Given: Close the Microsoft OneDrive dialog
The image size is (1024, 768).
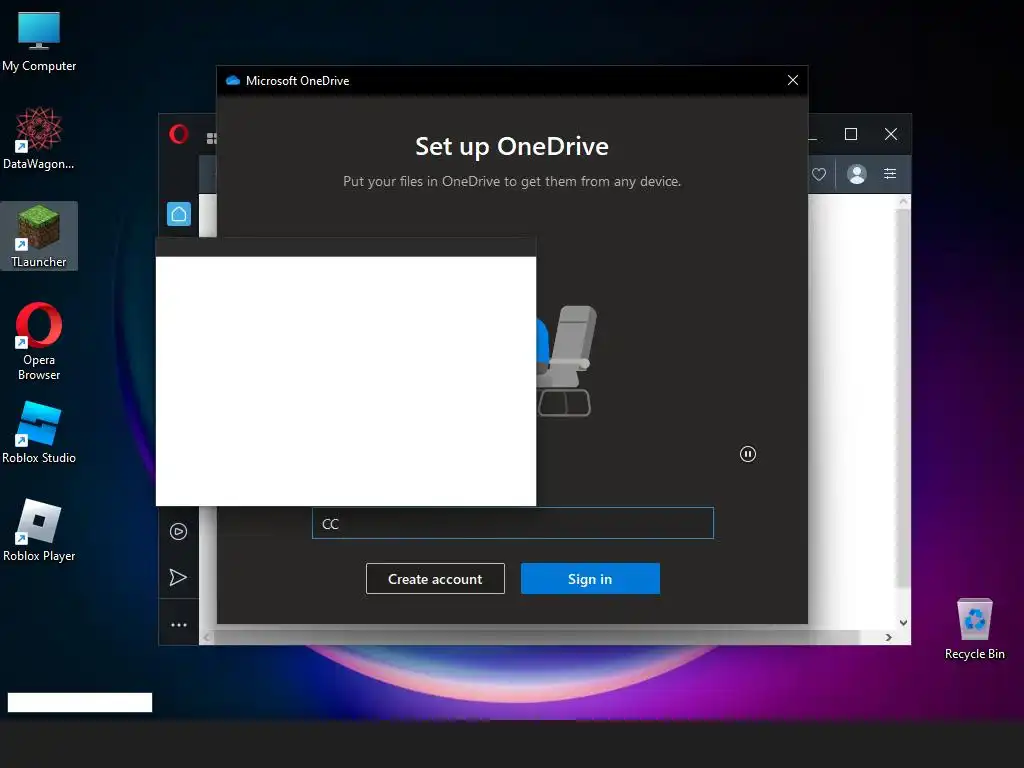Looking at the screenshot, I should (x=793, y=80).
